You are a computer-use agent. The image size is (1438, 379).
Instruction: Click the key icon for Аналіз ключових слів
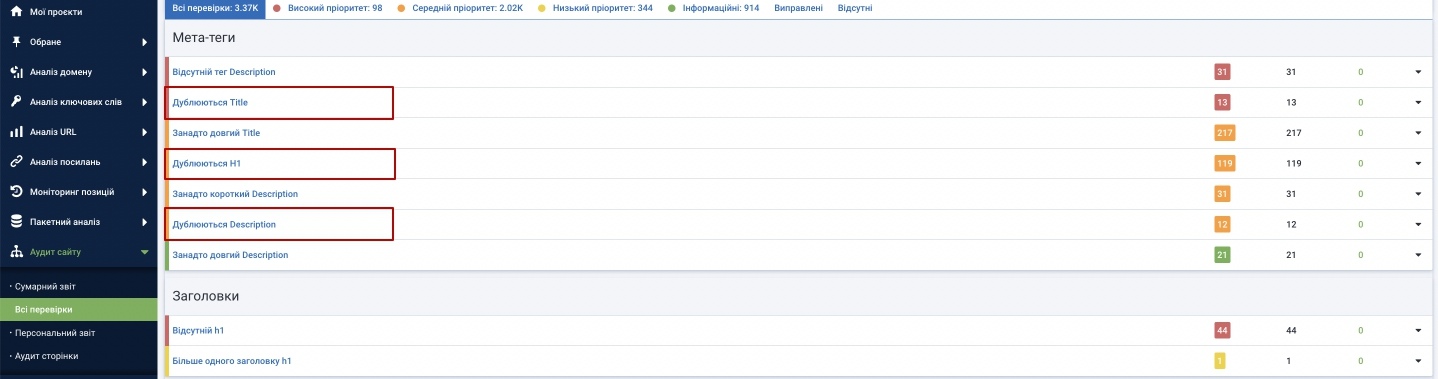point(16,102)
